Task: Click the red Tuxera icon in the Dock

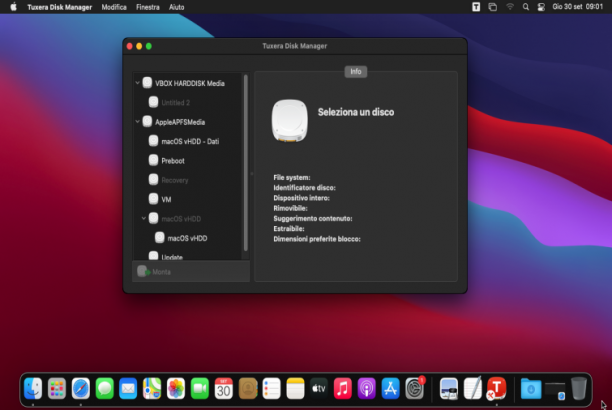Action: click(x=496, y=389)
